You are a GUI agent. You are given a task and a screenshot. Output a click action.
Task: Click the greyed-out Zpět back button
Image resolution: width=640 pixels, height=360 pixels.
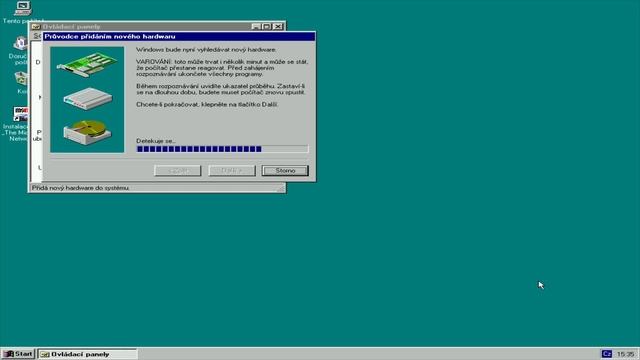click(x=178, y=171)
